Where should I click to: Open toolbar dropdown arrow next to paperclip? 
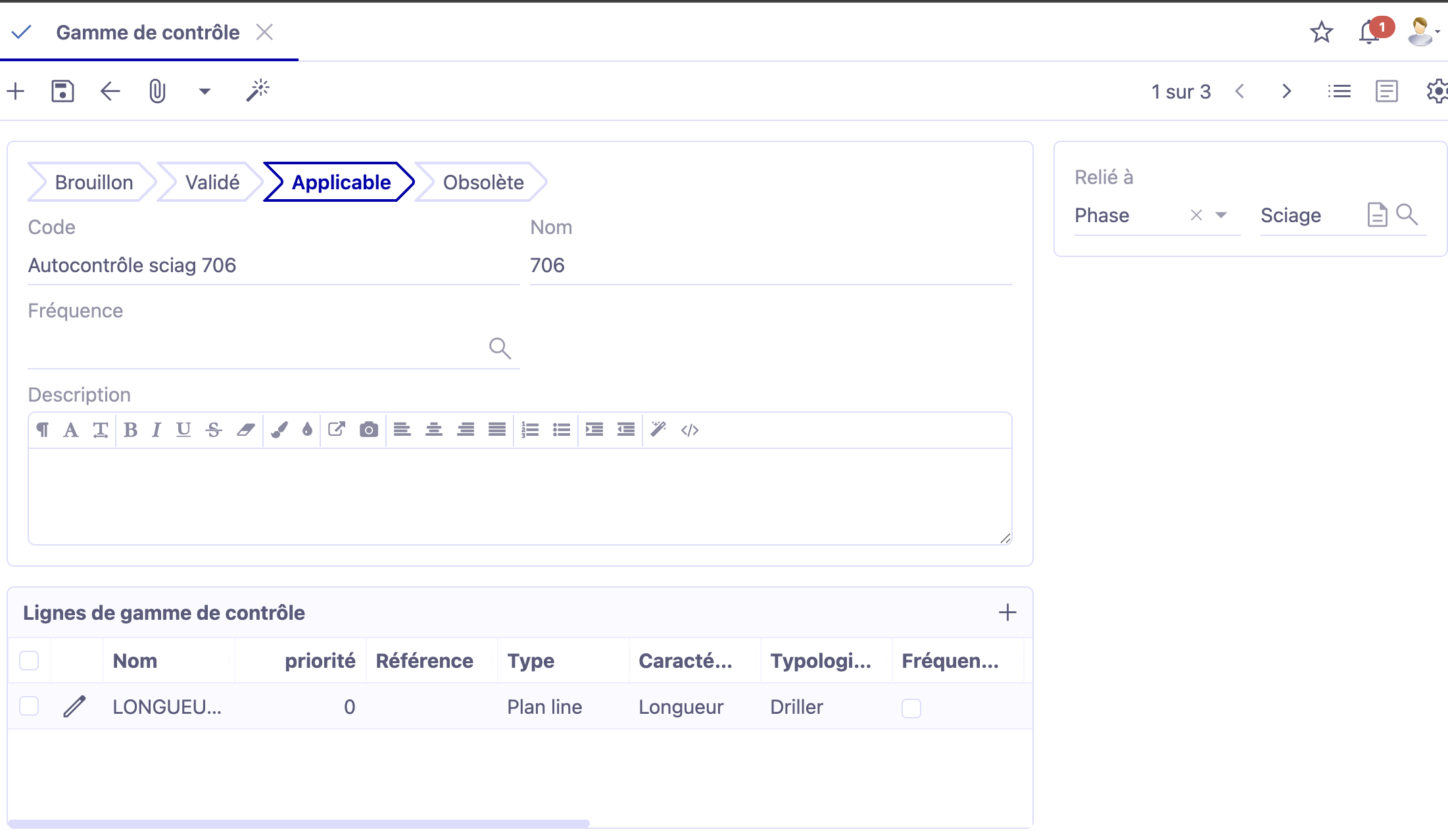(205, 91)
